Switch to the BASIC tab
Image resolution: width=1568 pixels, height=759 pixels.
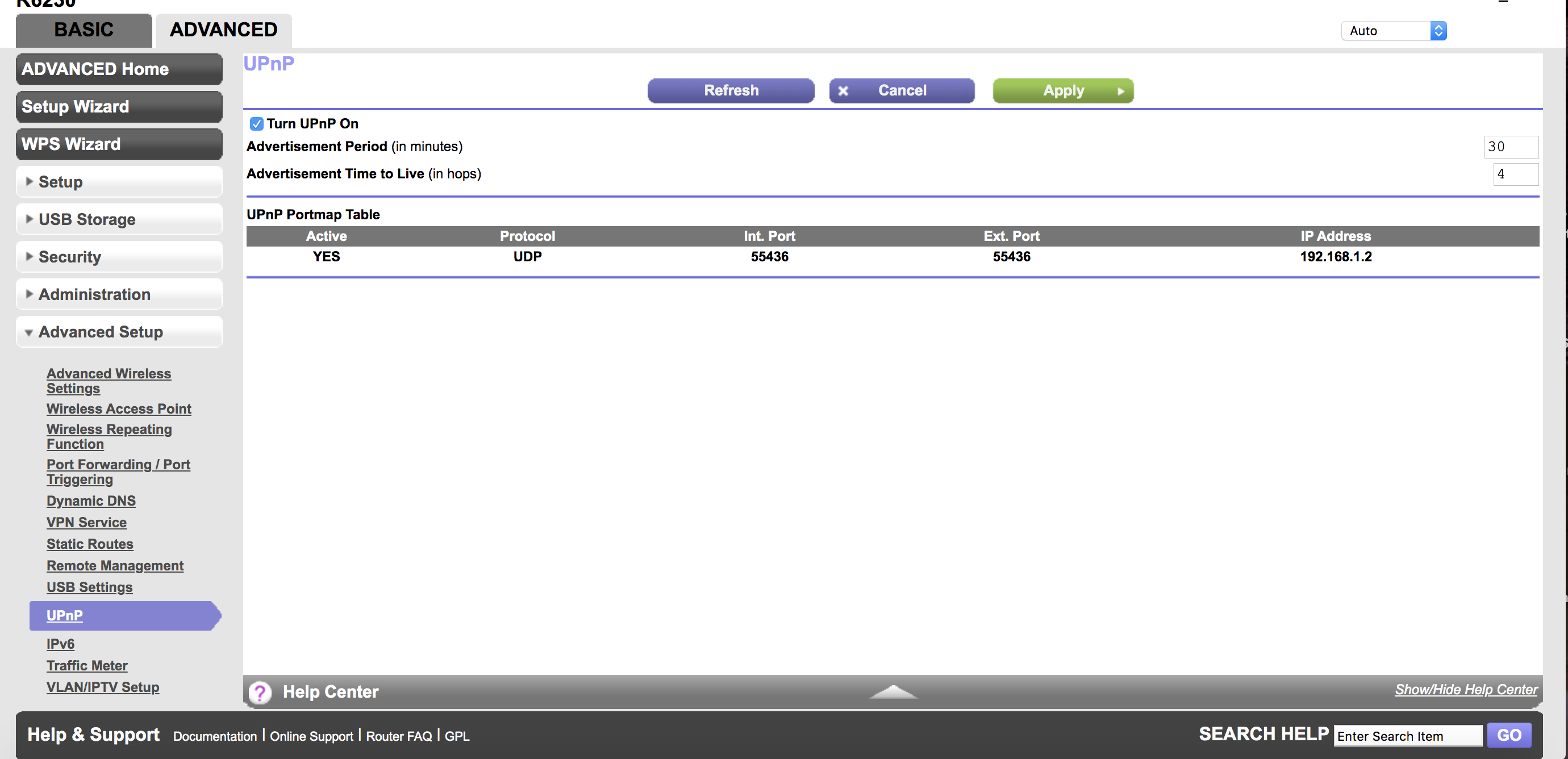click(x=84, y=30)
